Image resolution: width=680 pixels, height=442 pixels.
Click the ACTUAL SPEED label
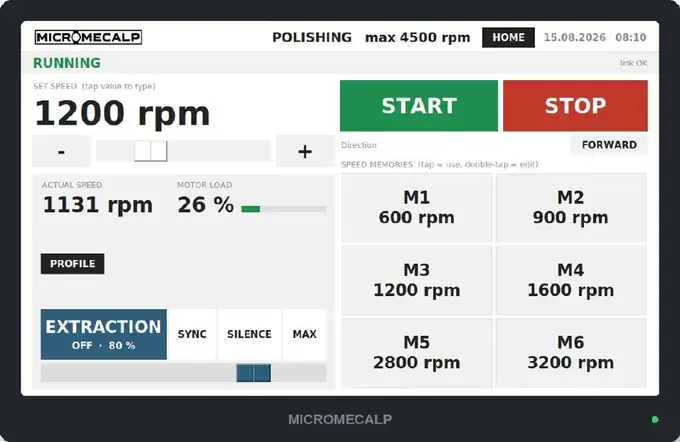point(72,185)
